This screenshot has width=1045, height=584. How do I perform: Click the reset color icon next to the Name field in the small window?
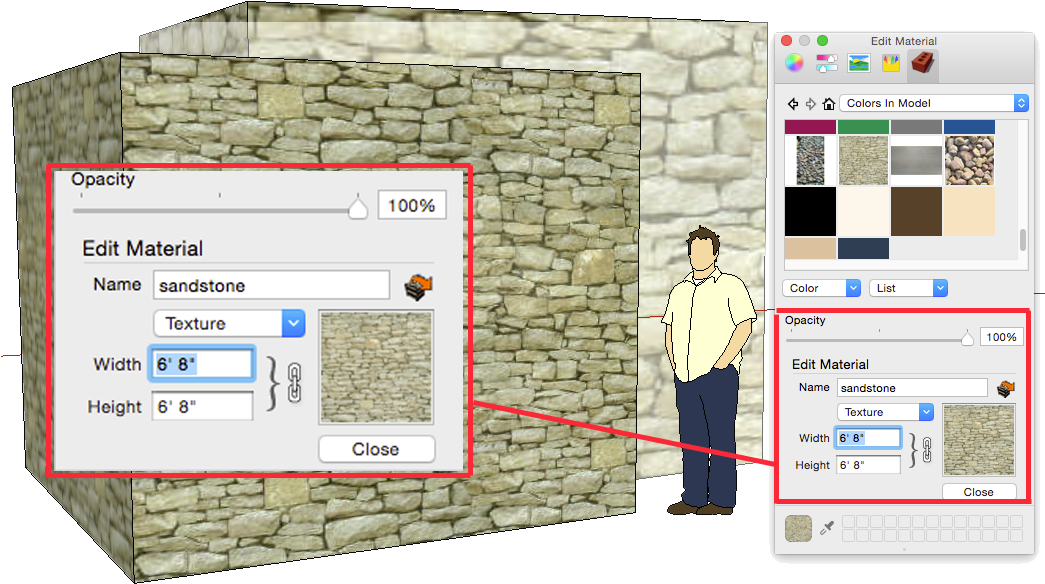point(1004,388)
